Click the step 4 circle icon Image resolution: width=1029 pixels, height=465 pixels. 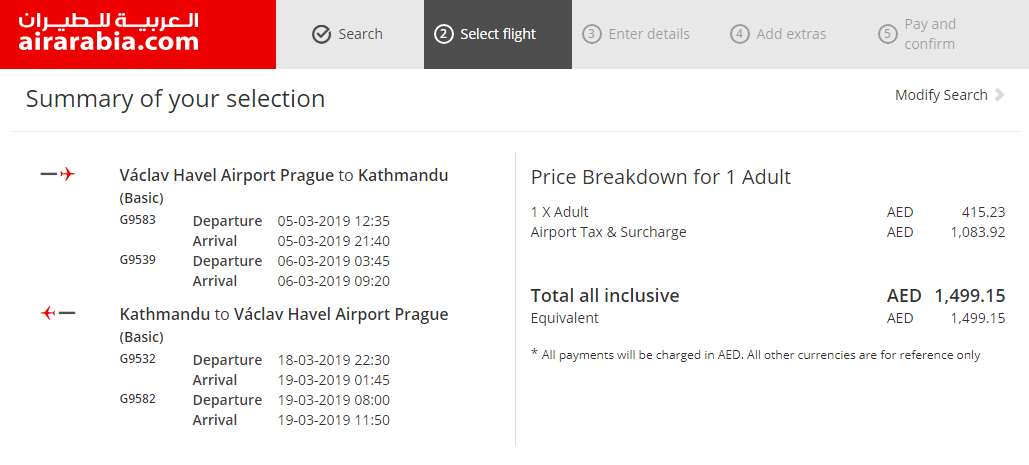(x=740, y=34)
